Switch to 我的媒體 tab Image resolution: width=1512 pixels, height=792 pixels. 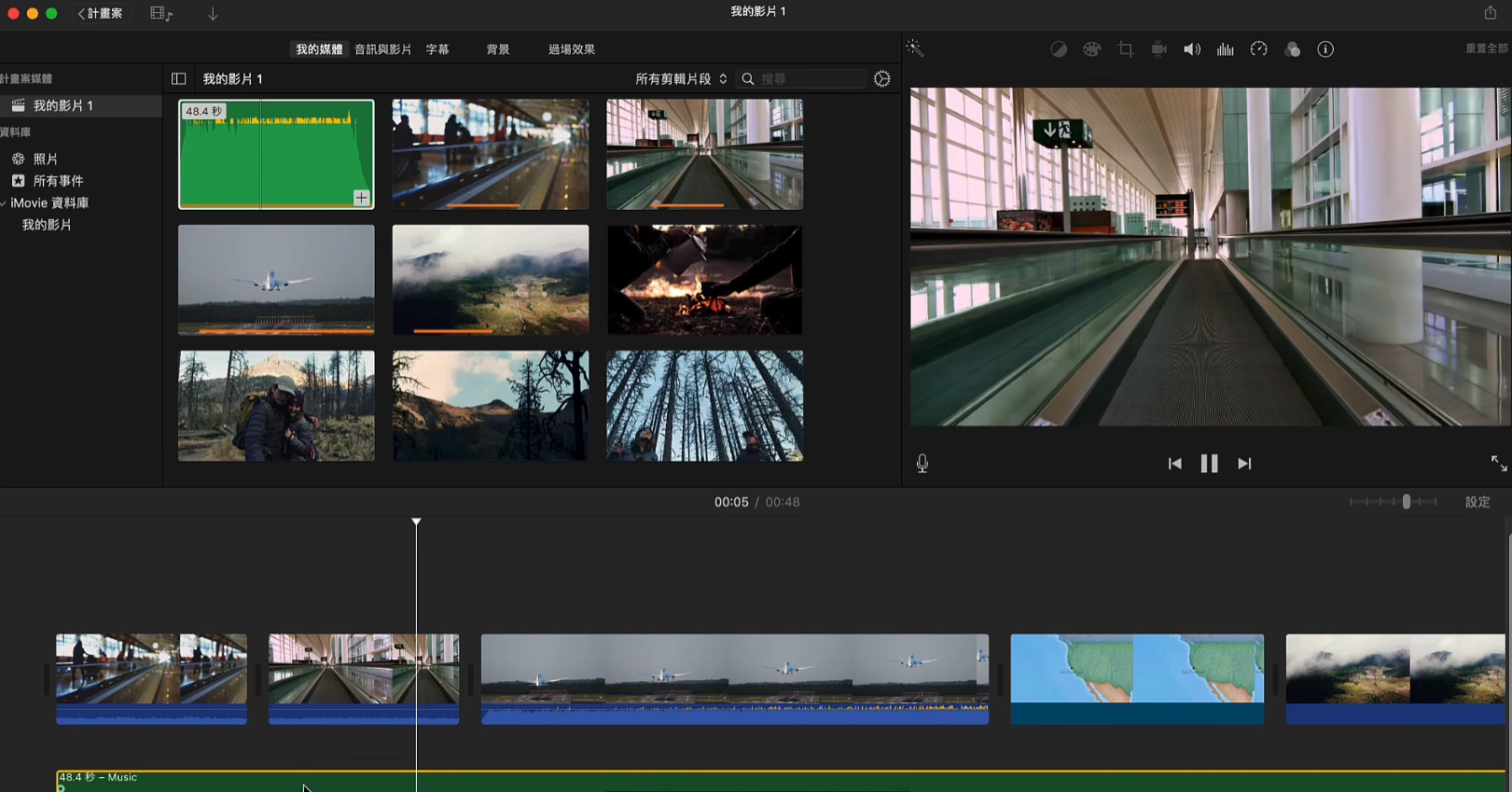pos(319,49)
